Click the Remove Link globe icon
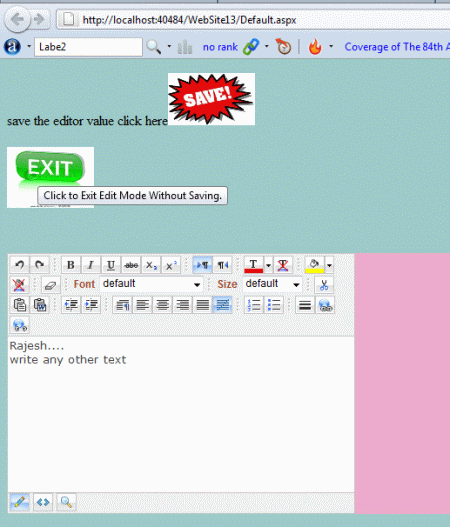 19,325
